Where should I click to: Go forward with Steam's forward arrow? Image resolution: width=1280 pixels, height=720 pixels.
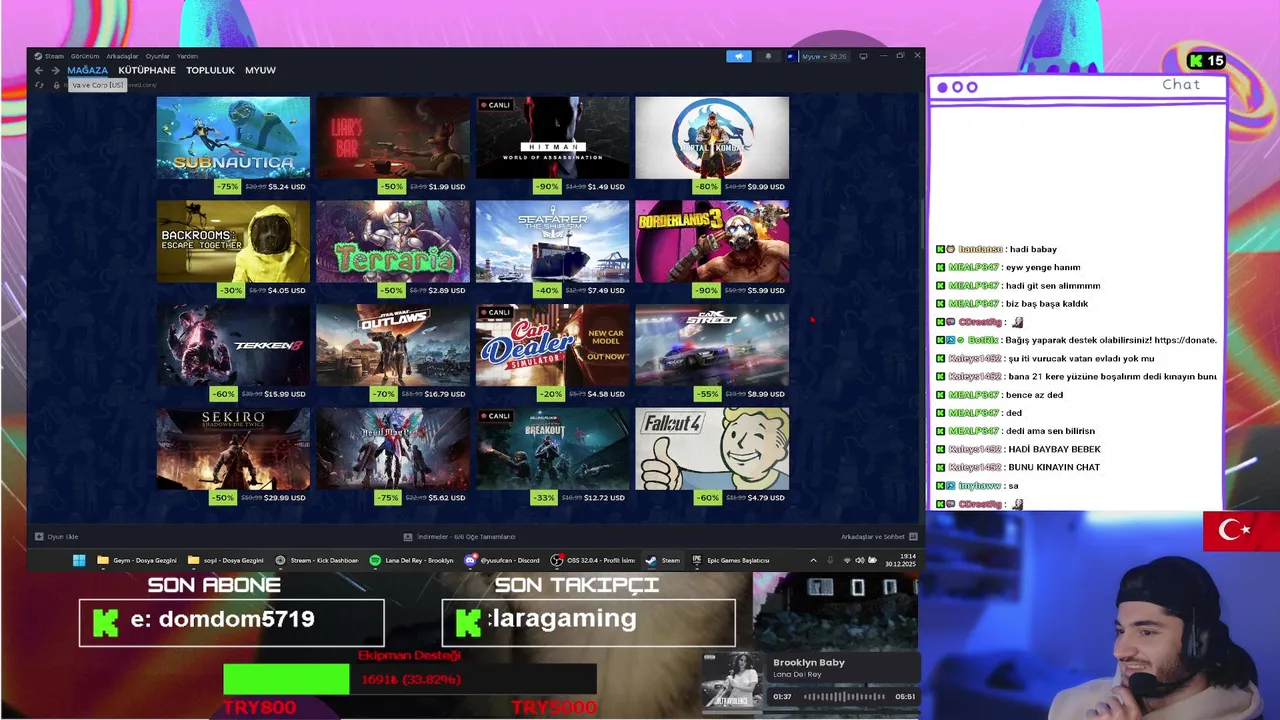point(55,70)
